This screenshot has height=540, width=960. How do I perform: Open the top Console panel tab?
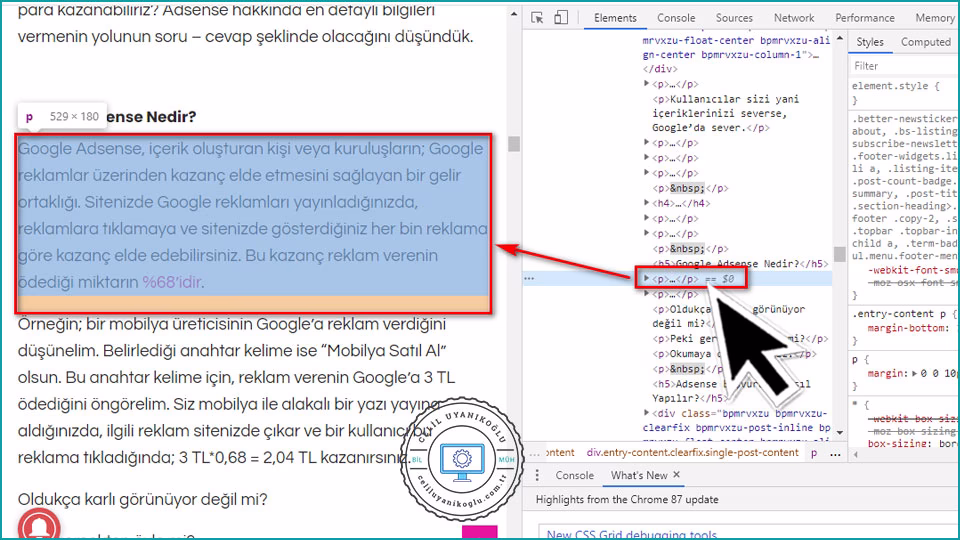point(676,18)
